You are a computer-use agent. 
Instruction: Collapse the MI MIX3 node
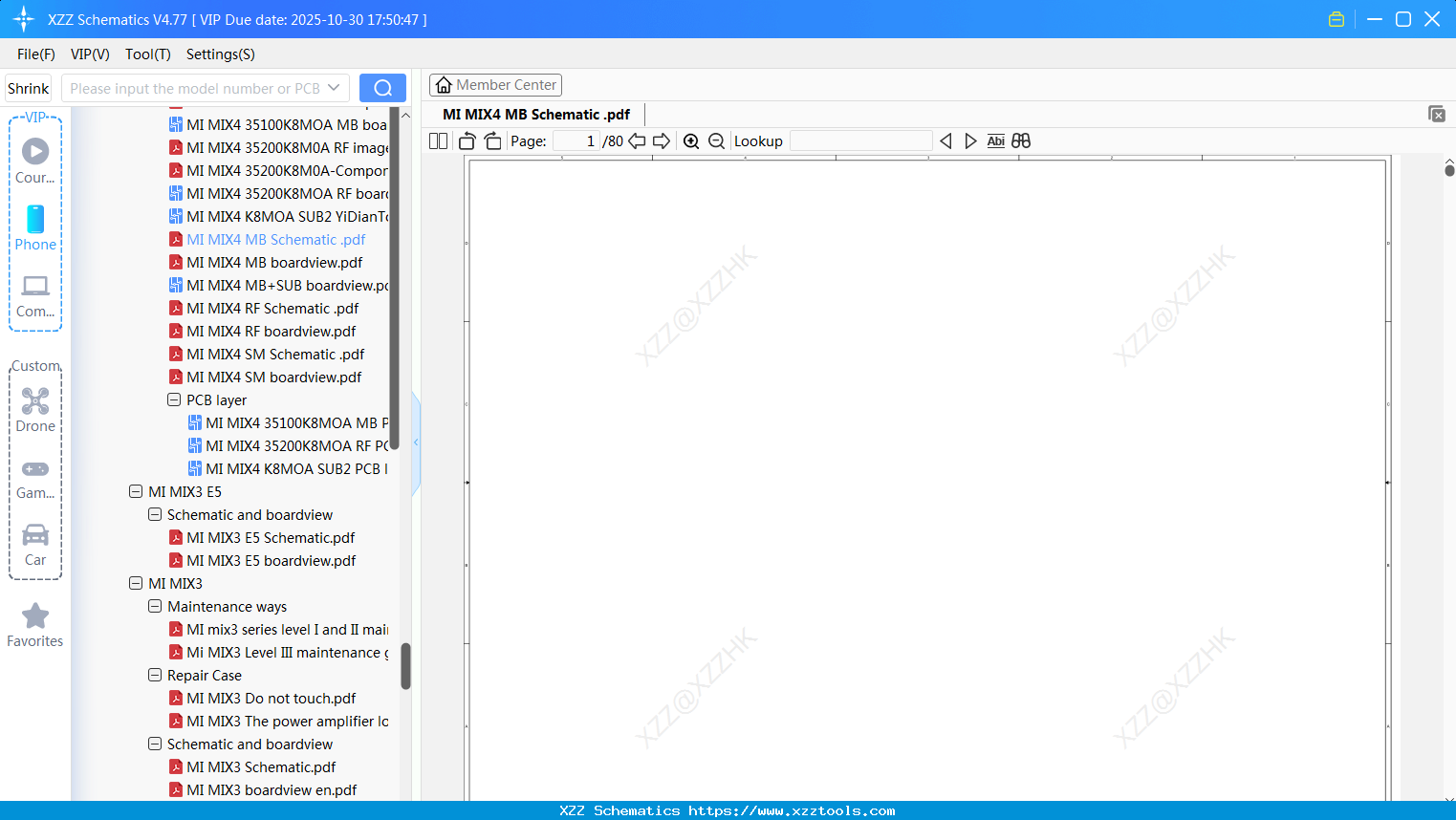136,583
